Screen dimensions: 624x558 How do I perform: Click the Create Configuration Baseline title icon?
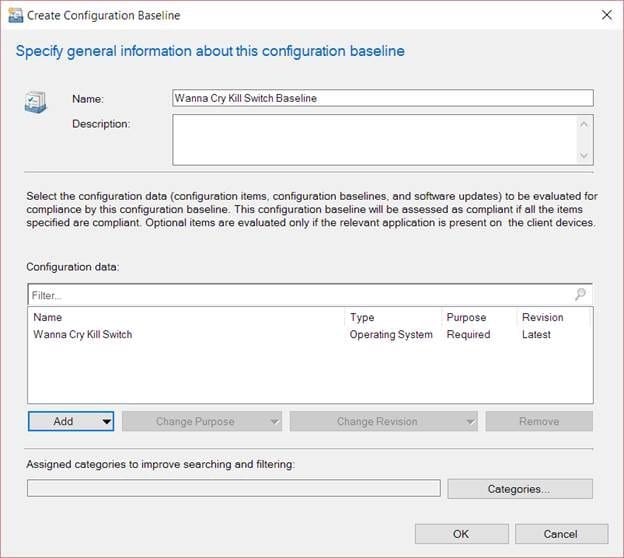click(x=16, y=15)
